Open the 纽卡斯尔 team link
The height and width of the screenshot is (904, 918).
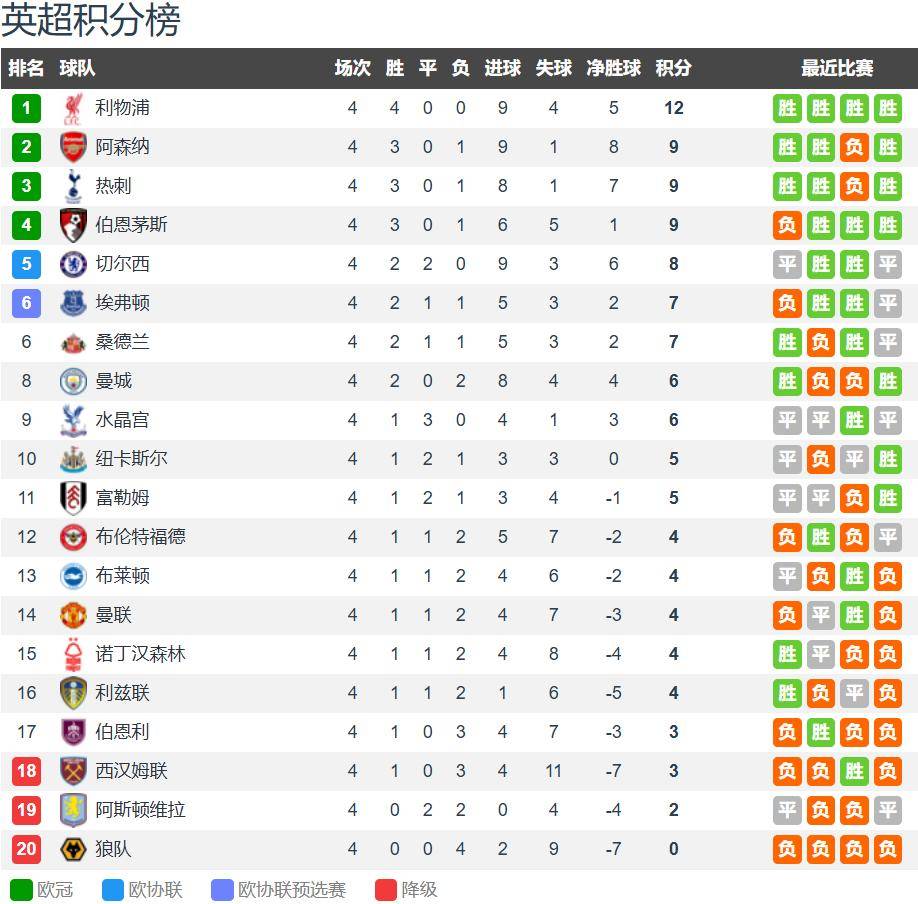coord(131,459)
